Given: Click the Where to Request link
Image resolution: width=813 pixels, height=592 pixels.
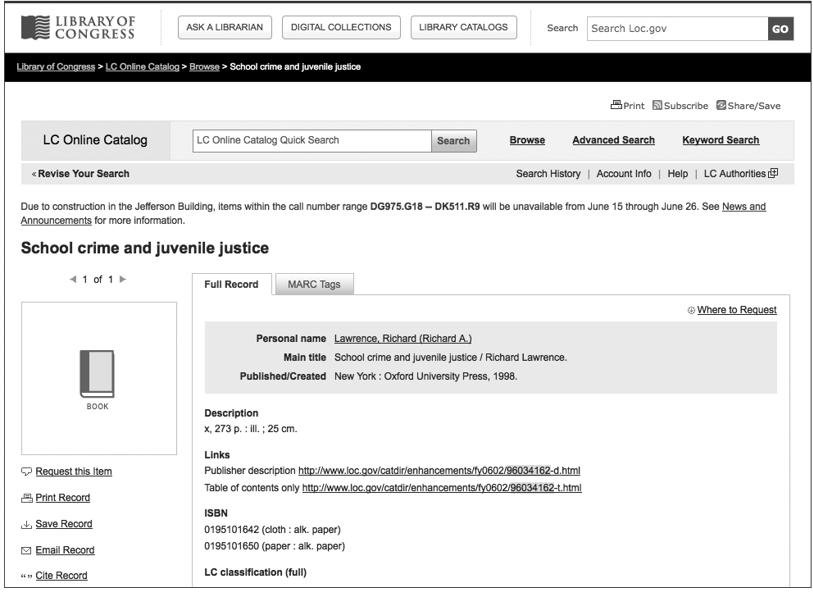Looking at the screenshot, I should [x=737, y=309].
